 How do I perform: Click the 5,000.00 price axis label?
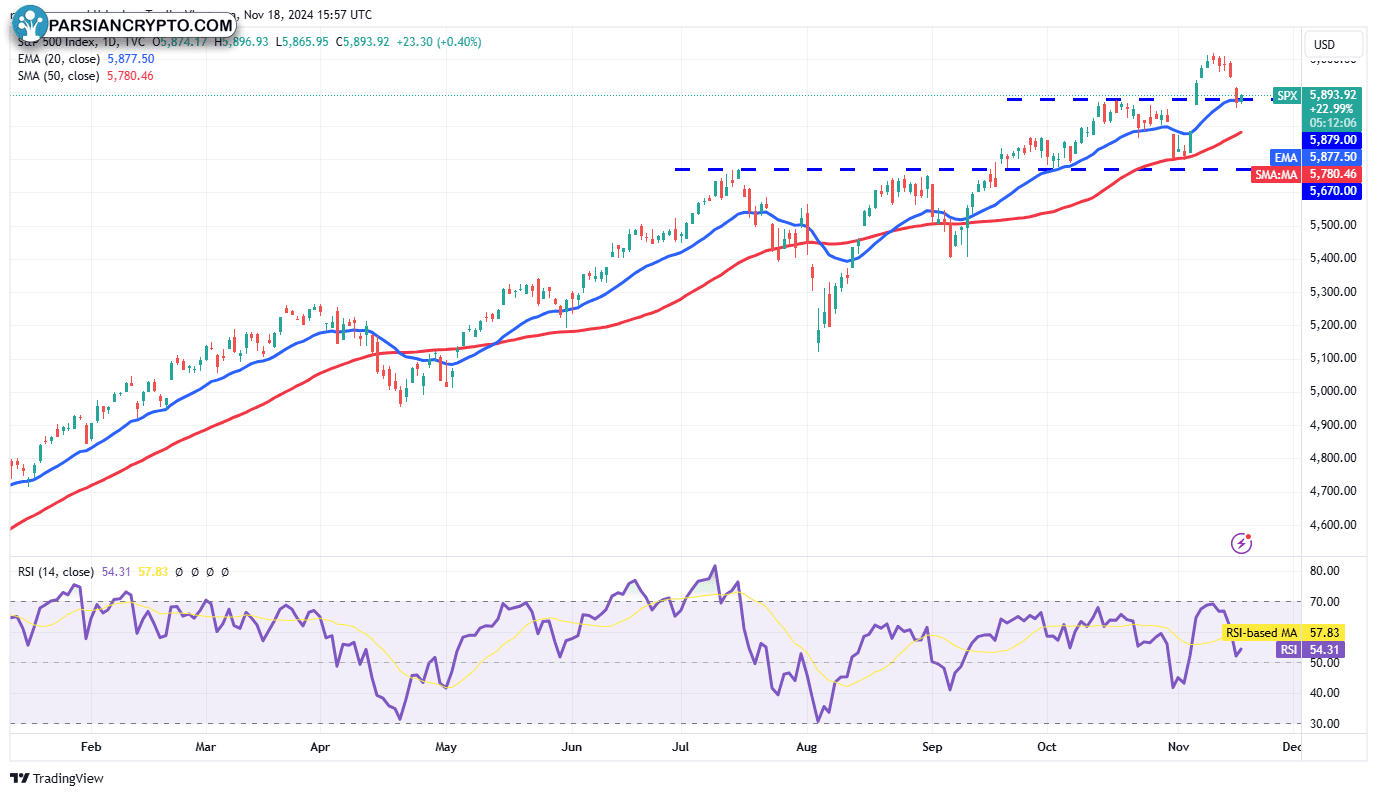click(1334, 391)
